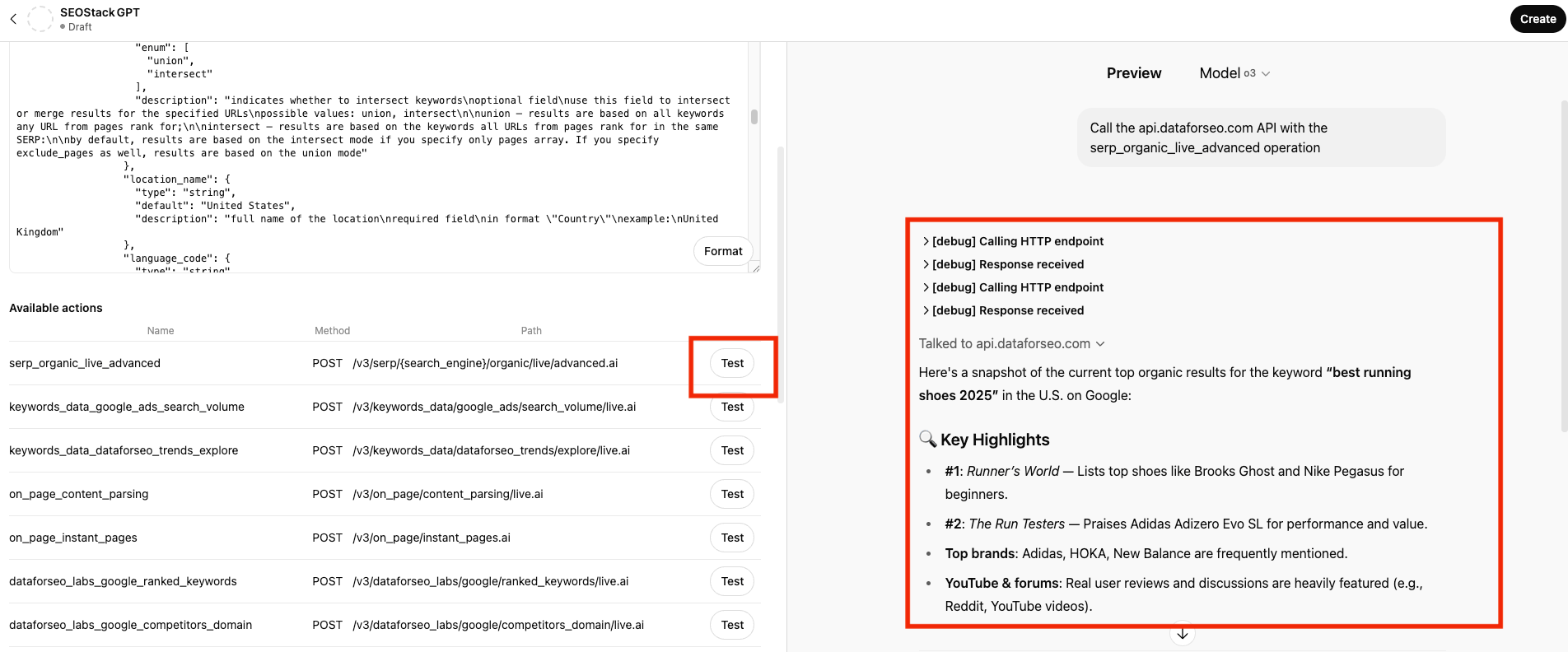Test the on_page_content_parsing action
Viewport: 1568px width, 652px height.
[732, 494]
